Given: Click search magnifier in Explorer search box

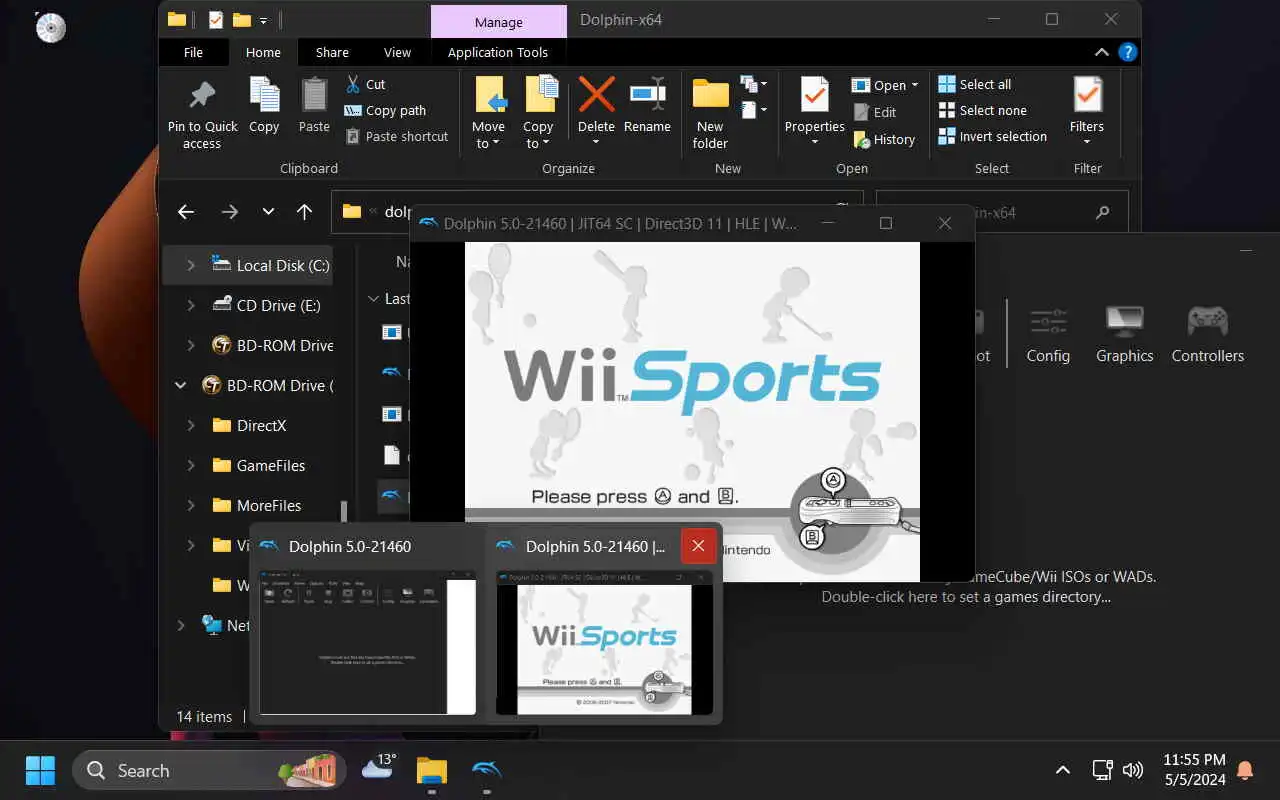Looking at the screenshot, I should click(1103, 212).
